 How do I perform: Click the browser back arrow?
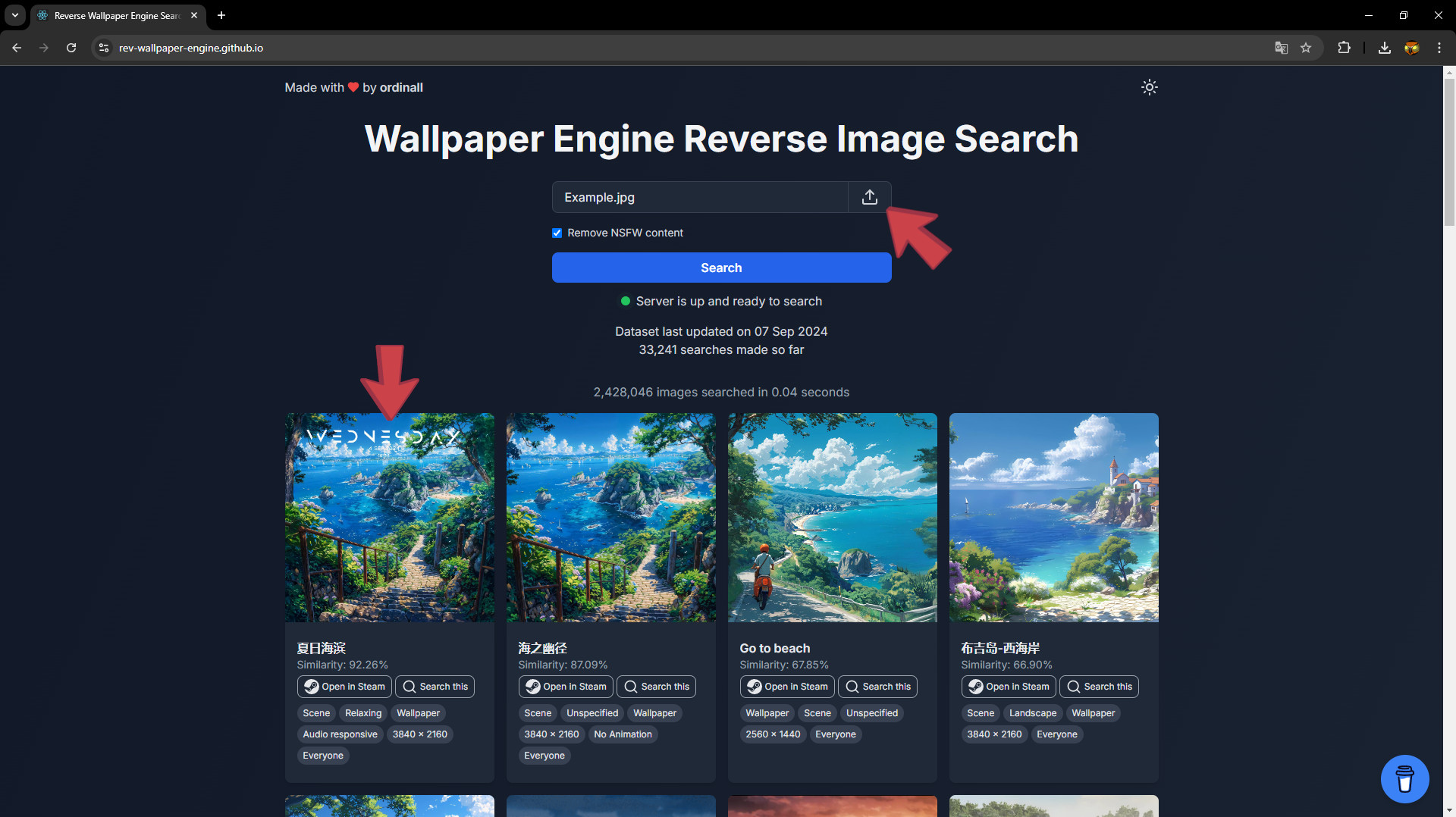[x=17, y=48]
